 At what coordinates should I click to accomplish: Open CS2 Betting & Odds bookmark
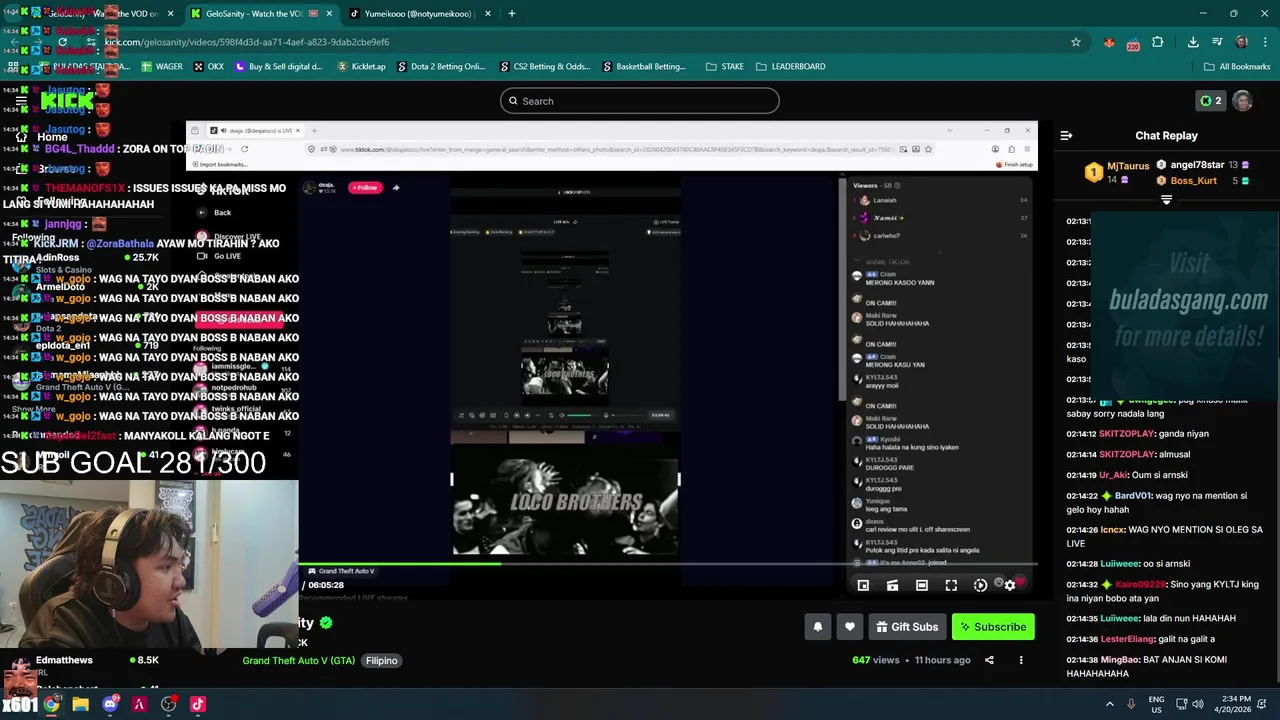(544, 67)
